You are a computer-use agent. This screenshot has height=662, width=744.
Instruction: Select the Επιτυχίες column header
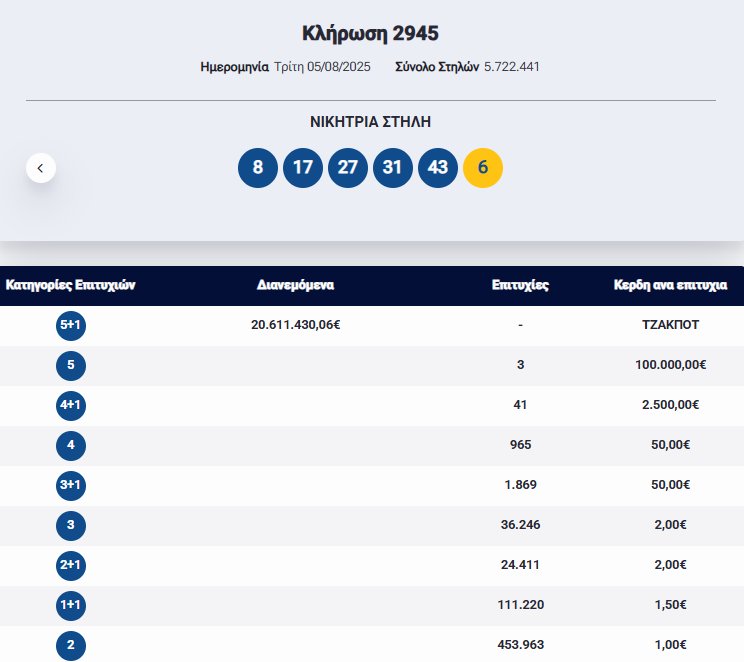pos(520,285)
